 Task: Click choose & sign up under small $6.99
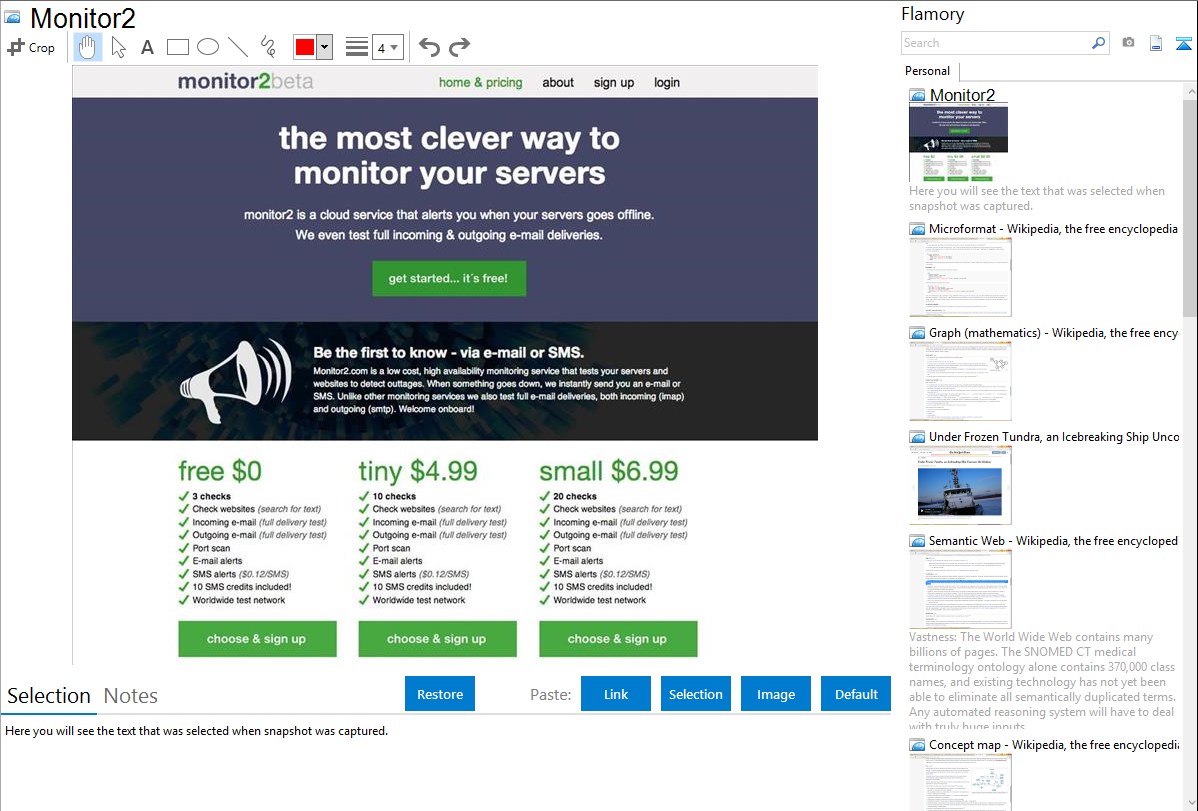(617, 638)
